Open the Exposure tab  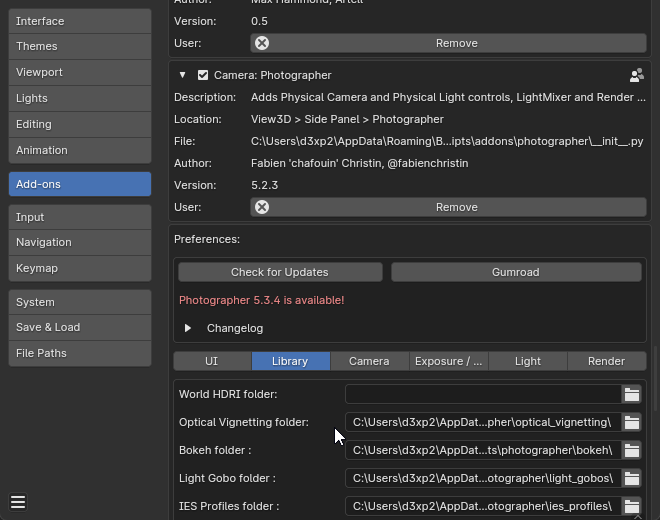(x=449, y=361)
